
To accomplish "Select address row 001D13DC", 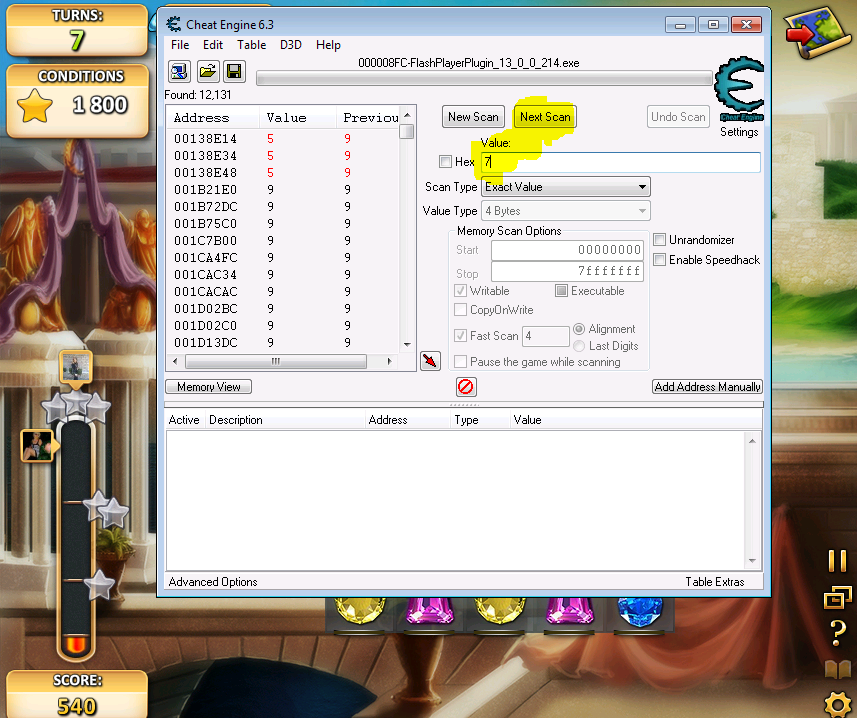I will point(283,343).
